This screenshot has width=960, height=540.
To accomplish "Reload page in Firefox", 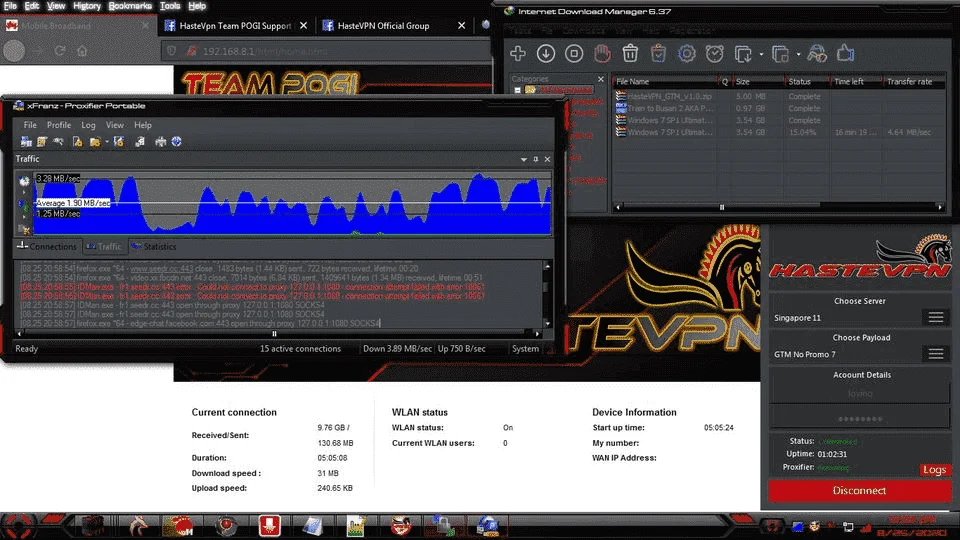I will tap(60, 51).
